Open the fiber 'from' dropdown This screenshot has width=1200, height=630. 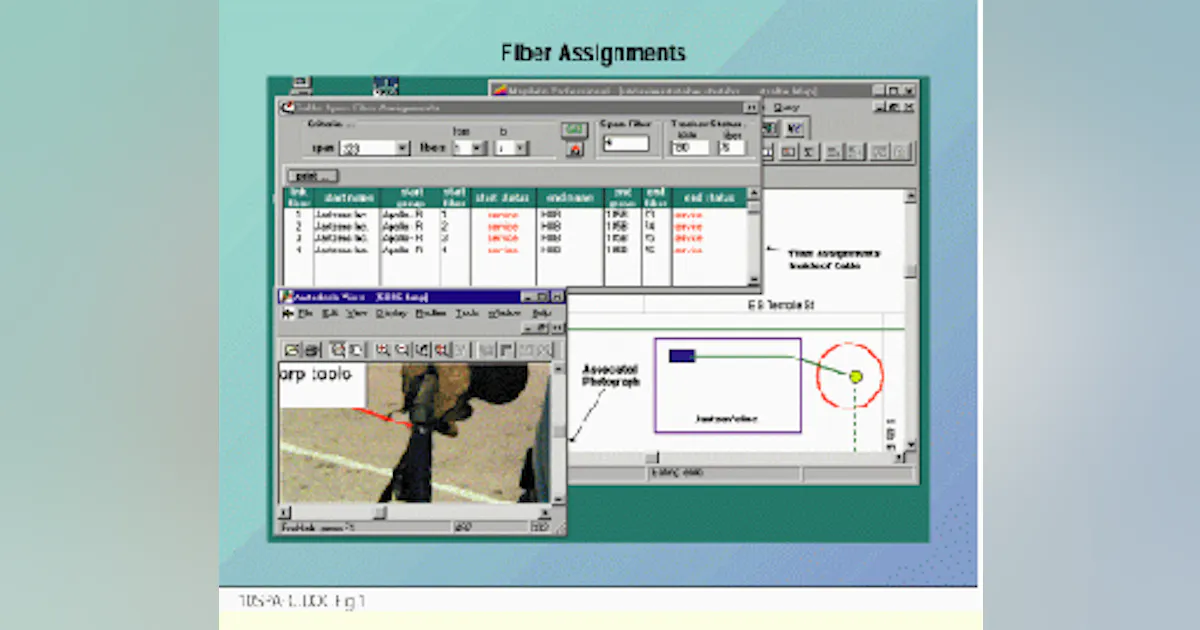(x=479, y=148)
